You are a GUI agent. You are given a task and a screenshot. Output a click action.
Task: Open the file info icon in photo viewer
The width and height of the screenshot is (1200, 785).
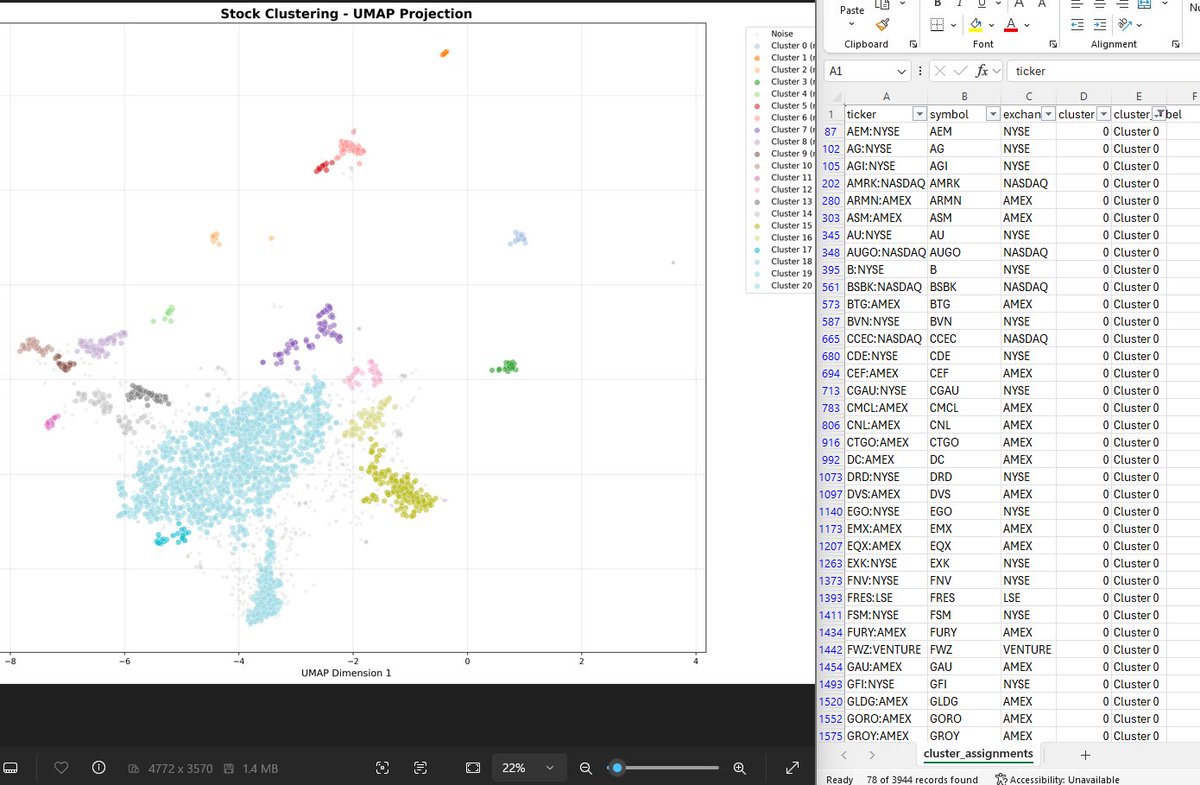pos(98,768)
